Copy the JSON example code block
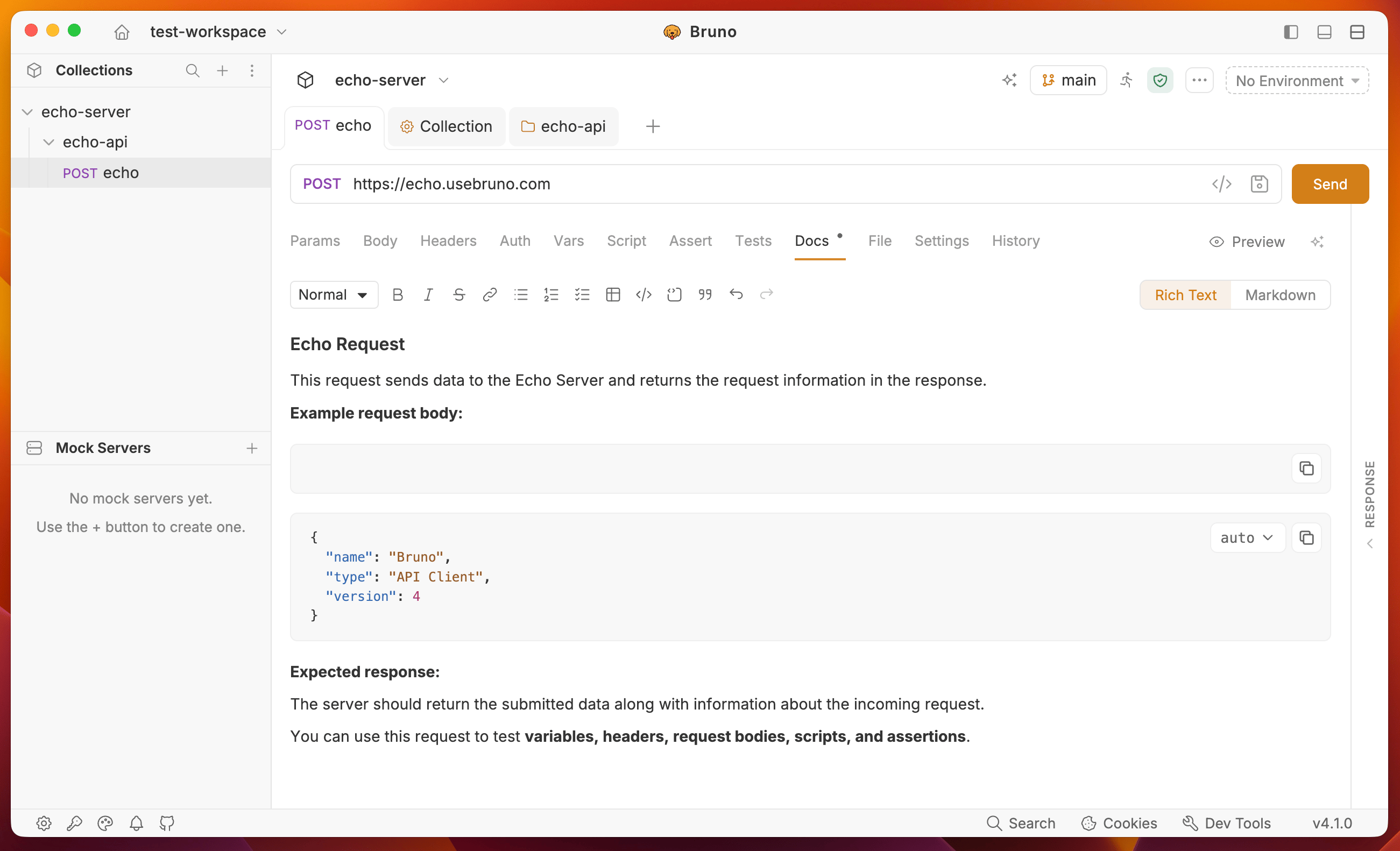 (1306, 537)
